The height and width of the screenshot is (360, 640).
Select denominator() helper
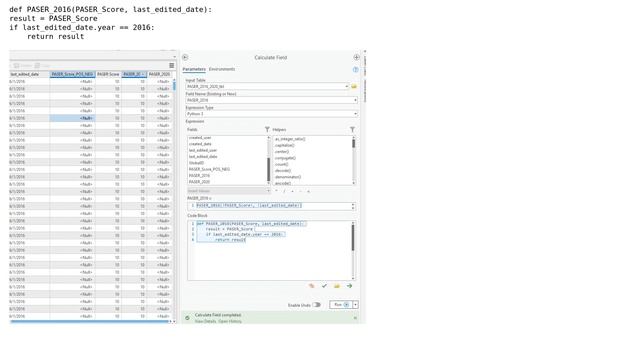pos(288,177)
